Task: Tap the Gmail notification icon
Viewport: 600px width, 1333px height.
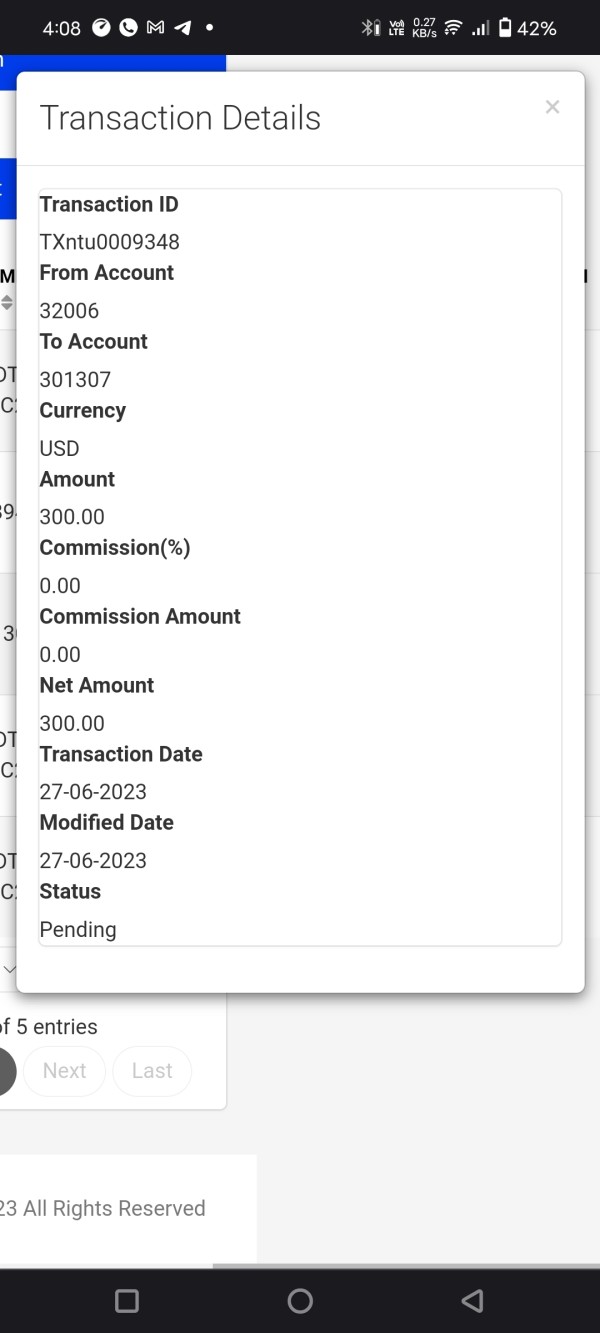Action: (x=155, y=28)
